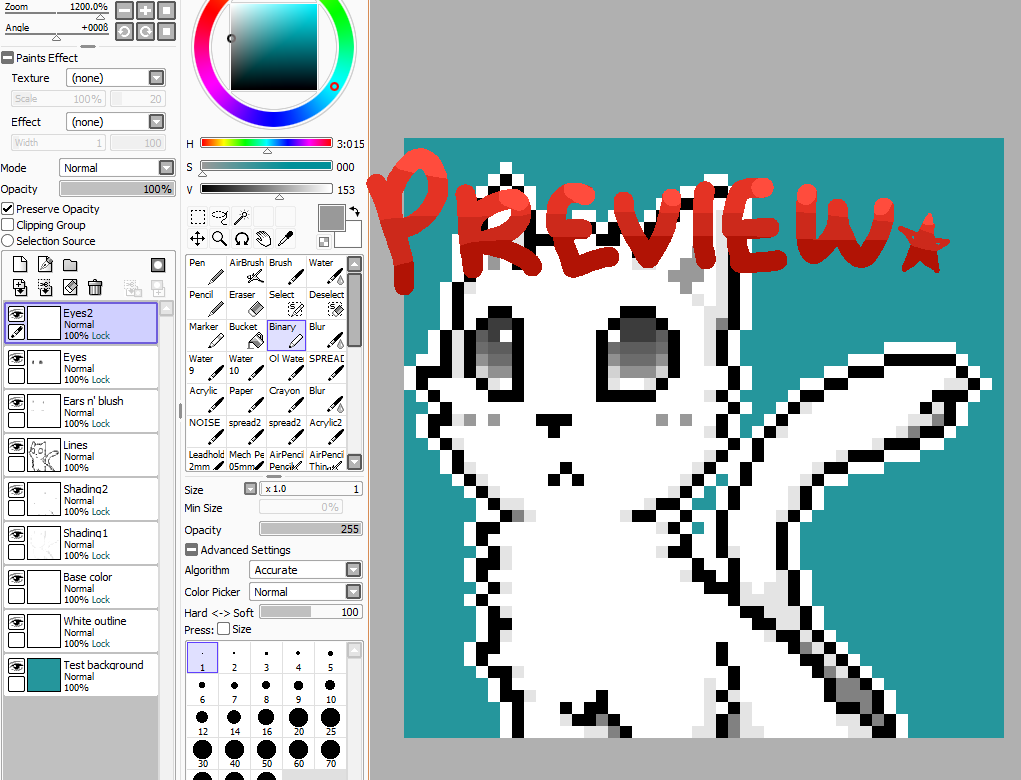This screenshot has height=780, width=1021.
Task: Create a new normal layer
Action: click(20, 264)
